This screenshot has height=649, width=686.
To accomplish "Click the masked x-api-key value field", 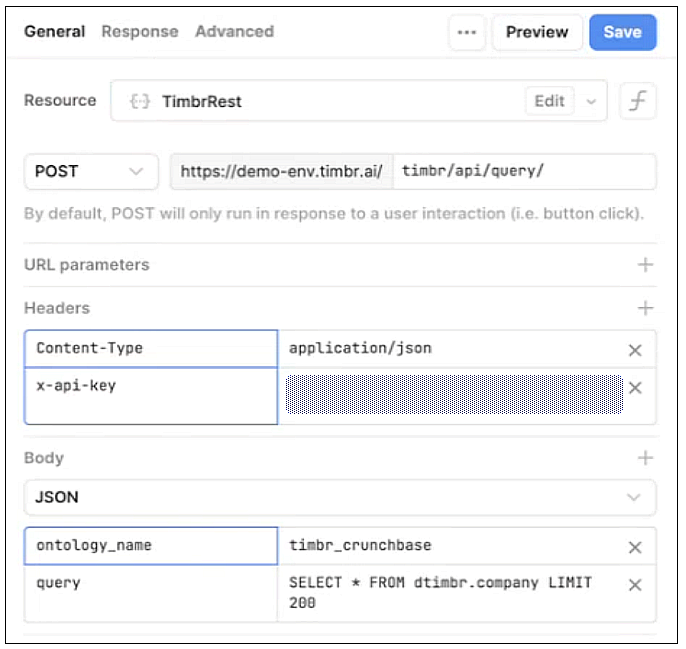I will (x=454, y=395).
